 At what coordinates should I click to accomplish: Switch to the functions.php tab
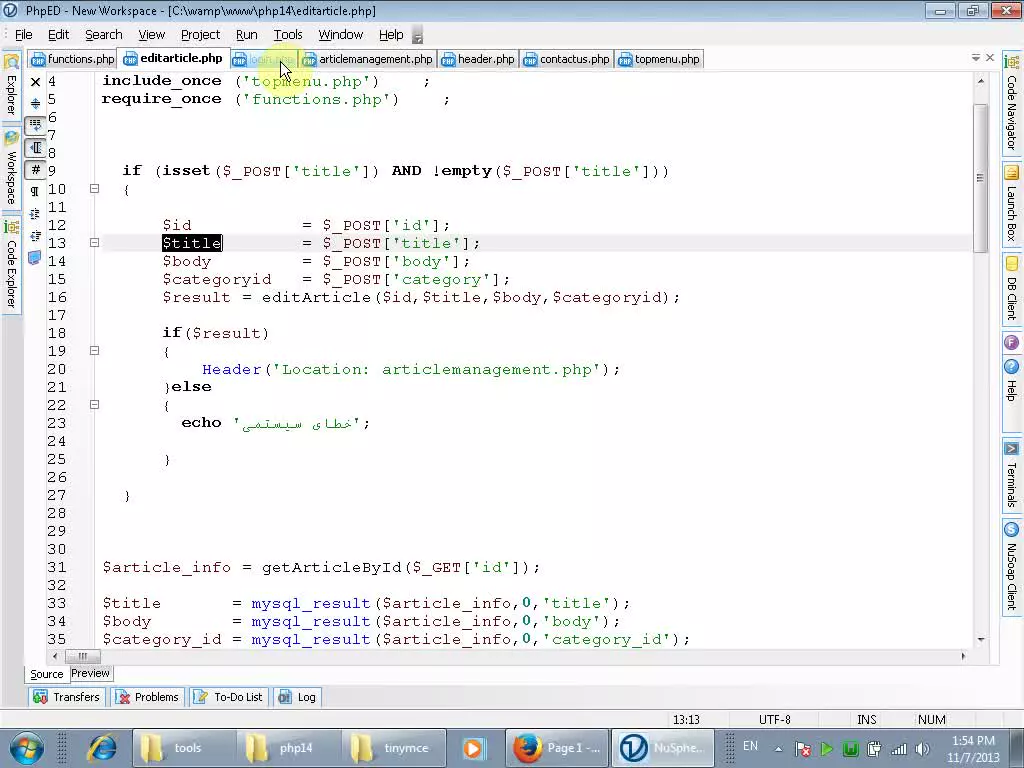(72, 59)
